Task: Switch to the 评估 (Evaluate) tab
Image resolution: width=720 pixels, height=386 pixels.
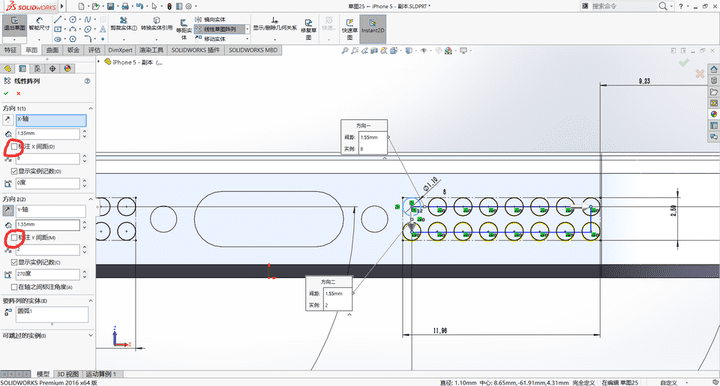Action: pyautogui.click(x=94, y=50)
